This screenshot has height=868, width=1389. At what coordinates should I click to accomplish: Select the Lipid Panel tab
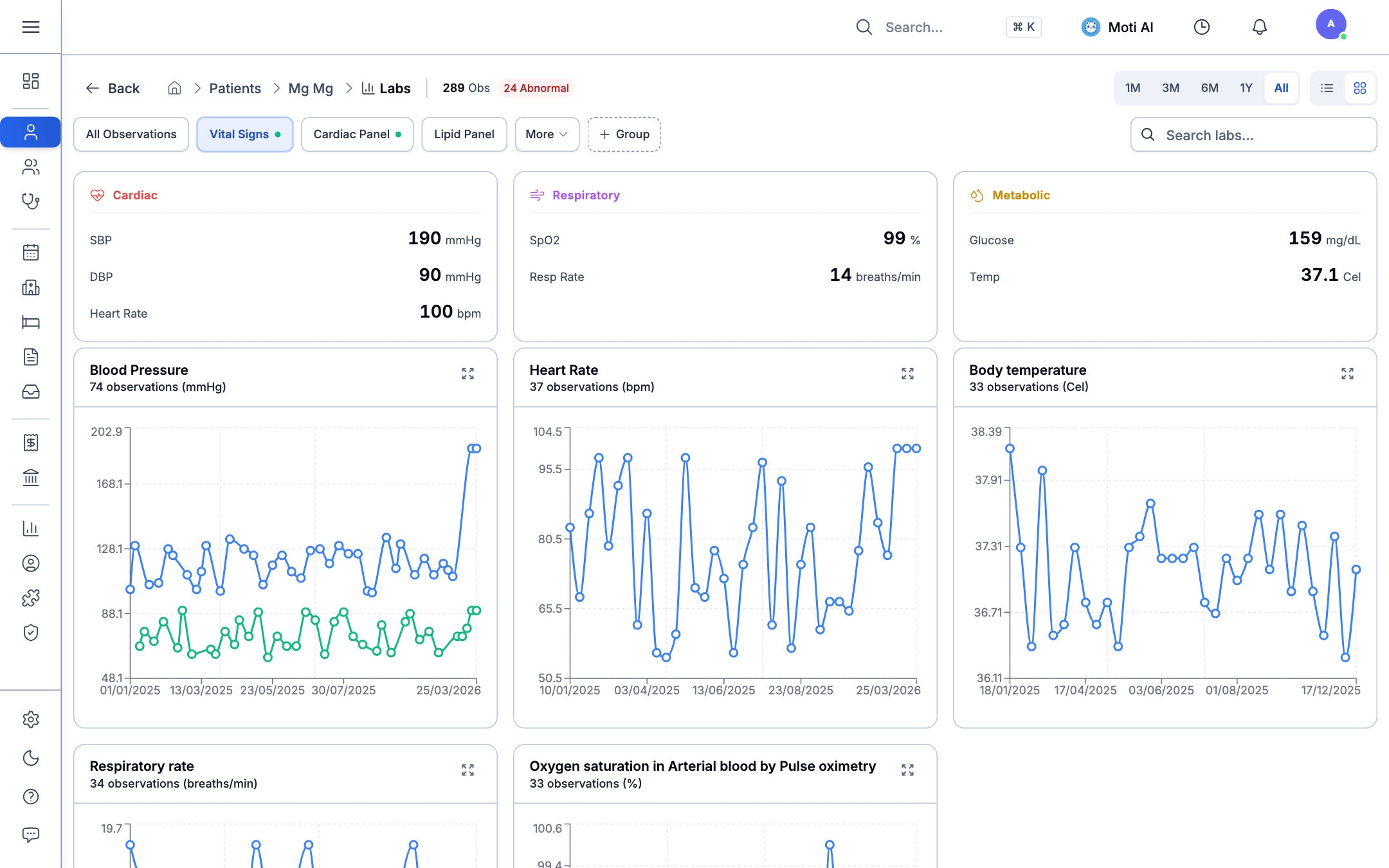click(x=464, y=134)
